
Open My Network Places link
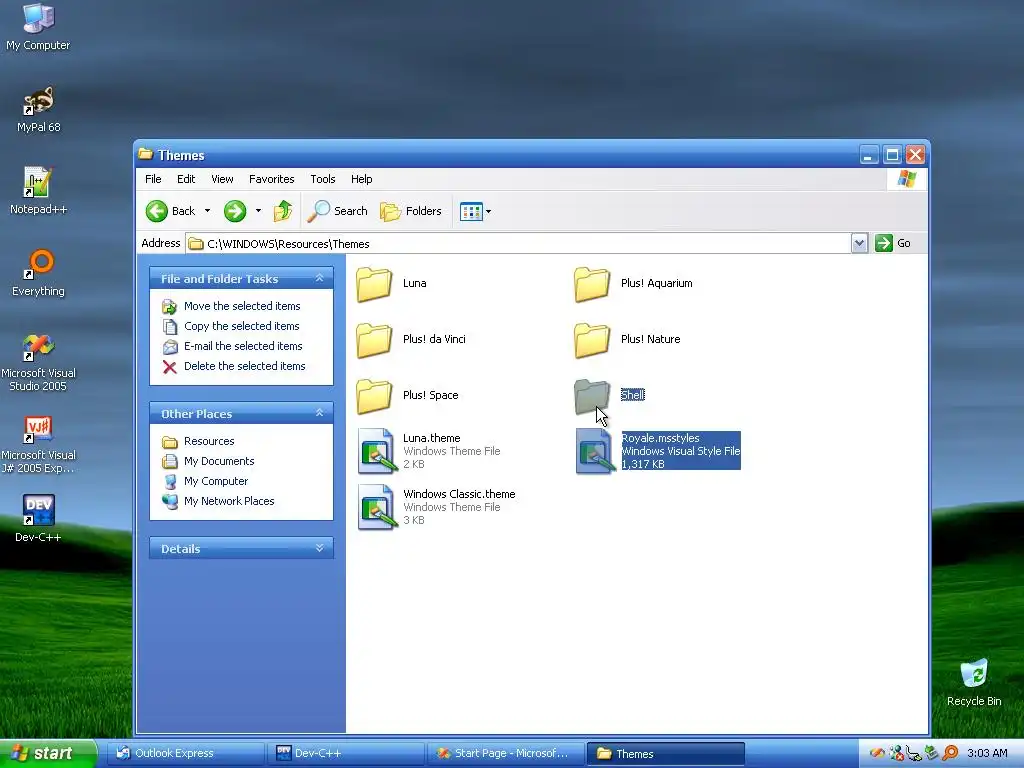pyautogui.click(x=229, y=502)
